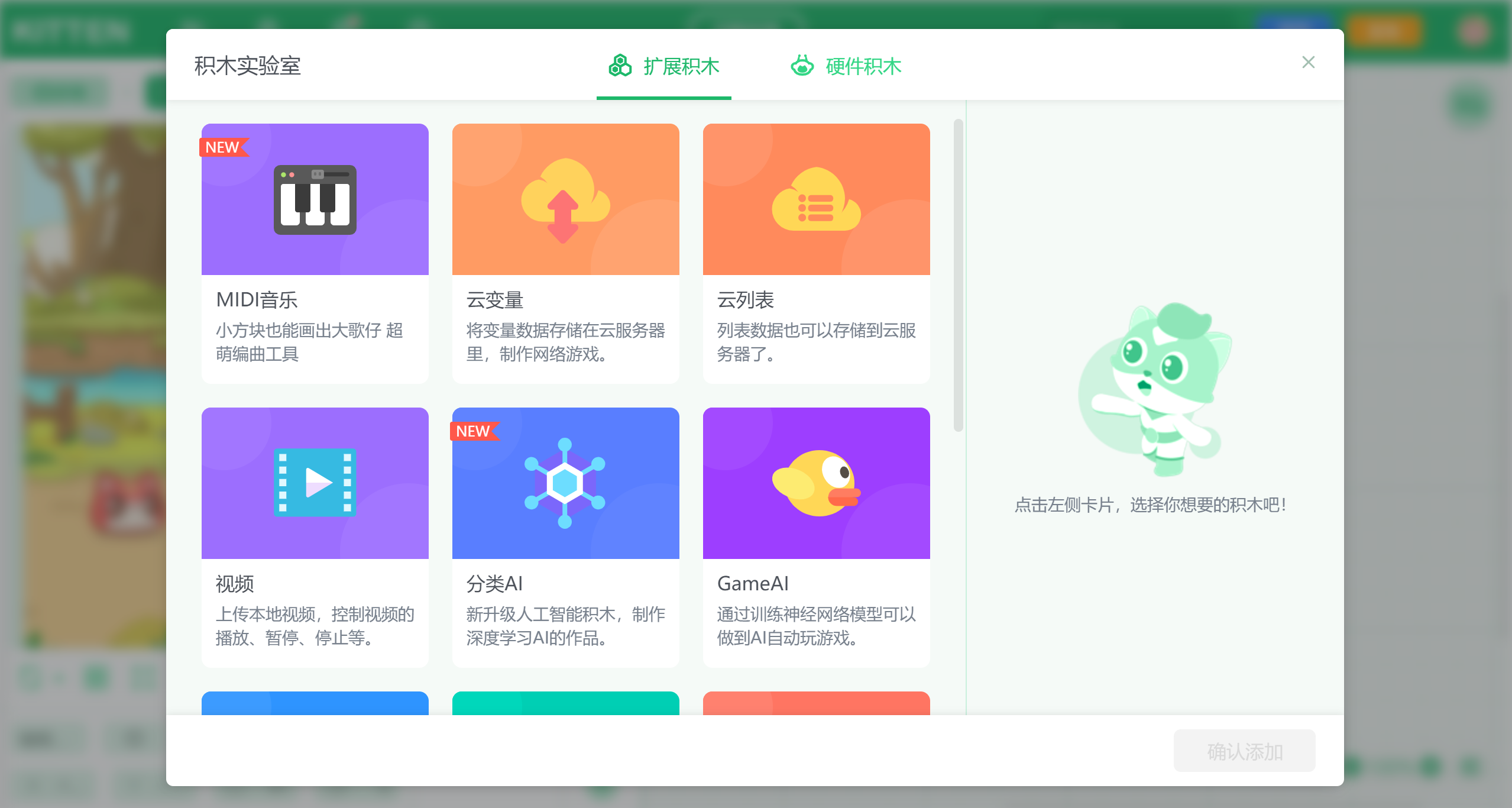Switch to the 硬件积木 tab

click(x=846, y=66)
